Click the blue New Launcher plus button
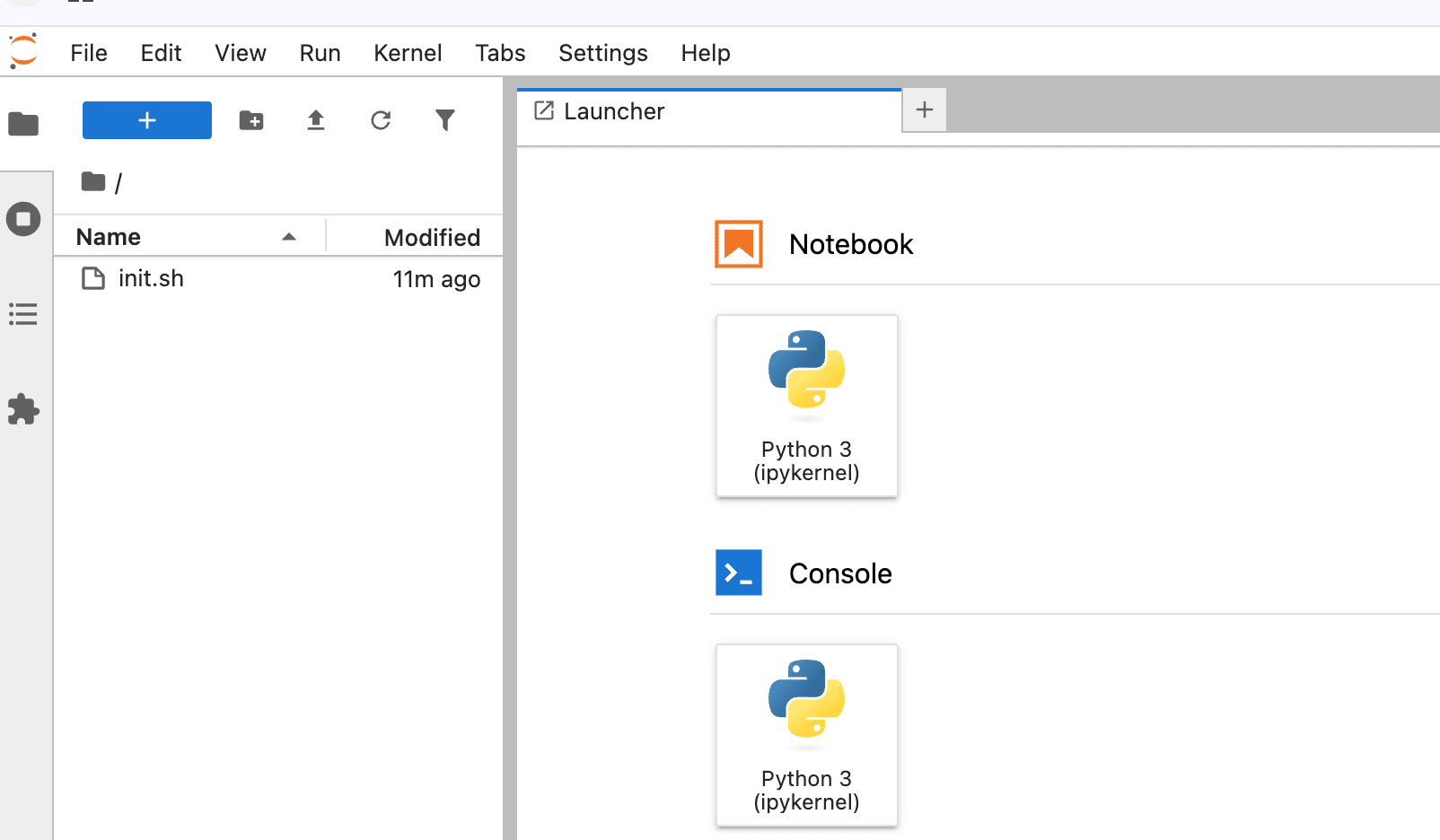The image size is (1440, 840). tap(147, 120)
